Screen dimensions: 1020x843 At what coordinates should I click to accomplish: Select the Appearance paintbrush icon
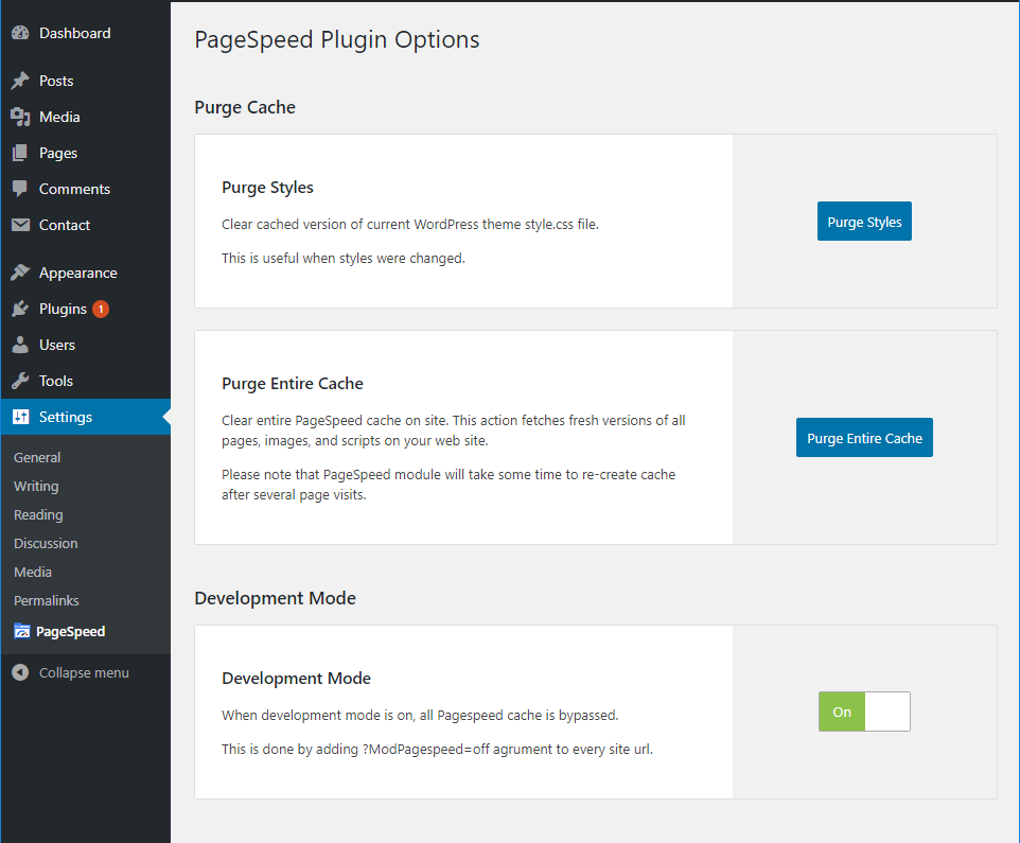click(x=20, y=272)
